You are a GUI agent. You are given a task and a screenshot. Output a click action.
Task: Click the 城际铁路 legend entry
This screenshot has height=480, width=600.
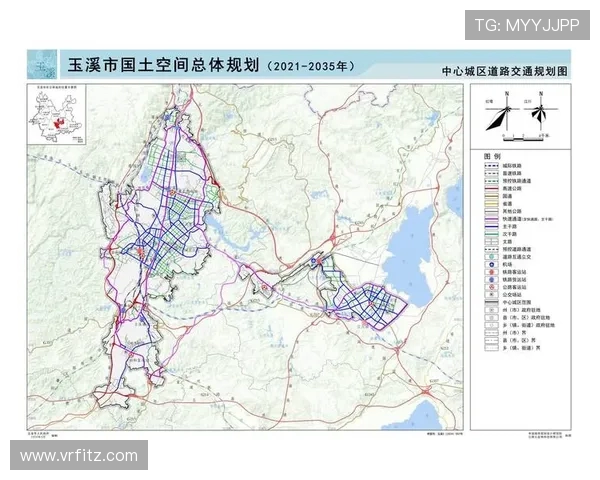[x=508, y=165]
